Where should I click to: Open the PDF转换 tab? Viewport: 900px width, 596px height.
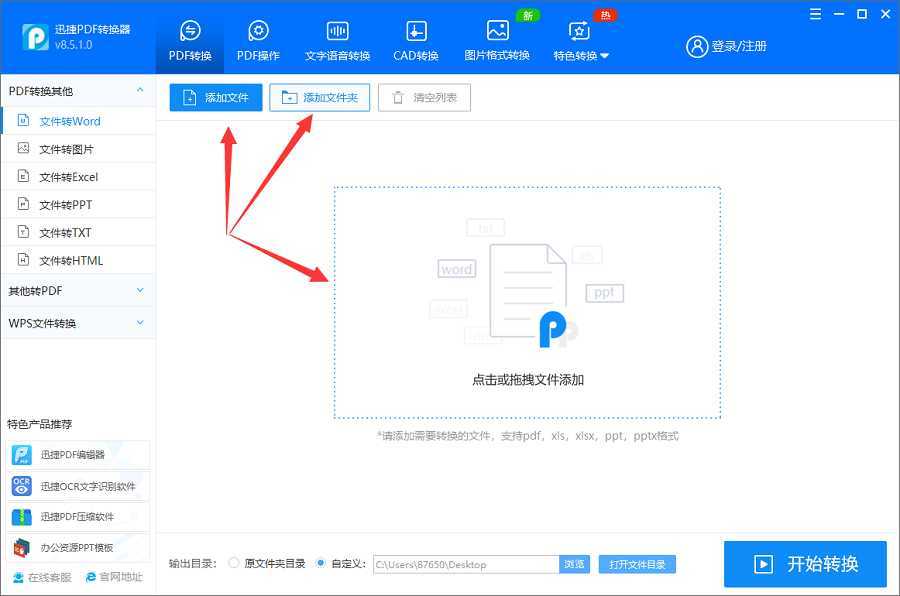pos(190,40)
